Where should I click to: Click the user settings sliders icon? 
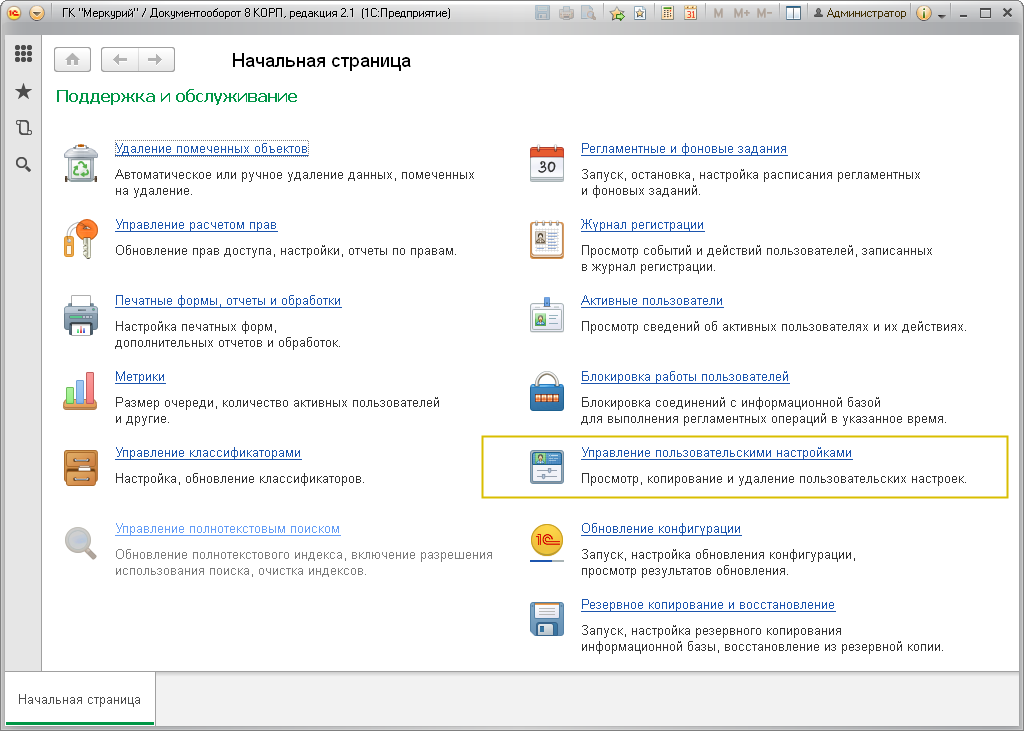coord(547,467)
